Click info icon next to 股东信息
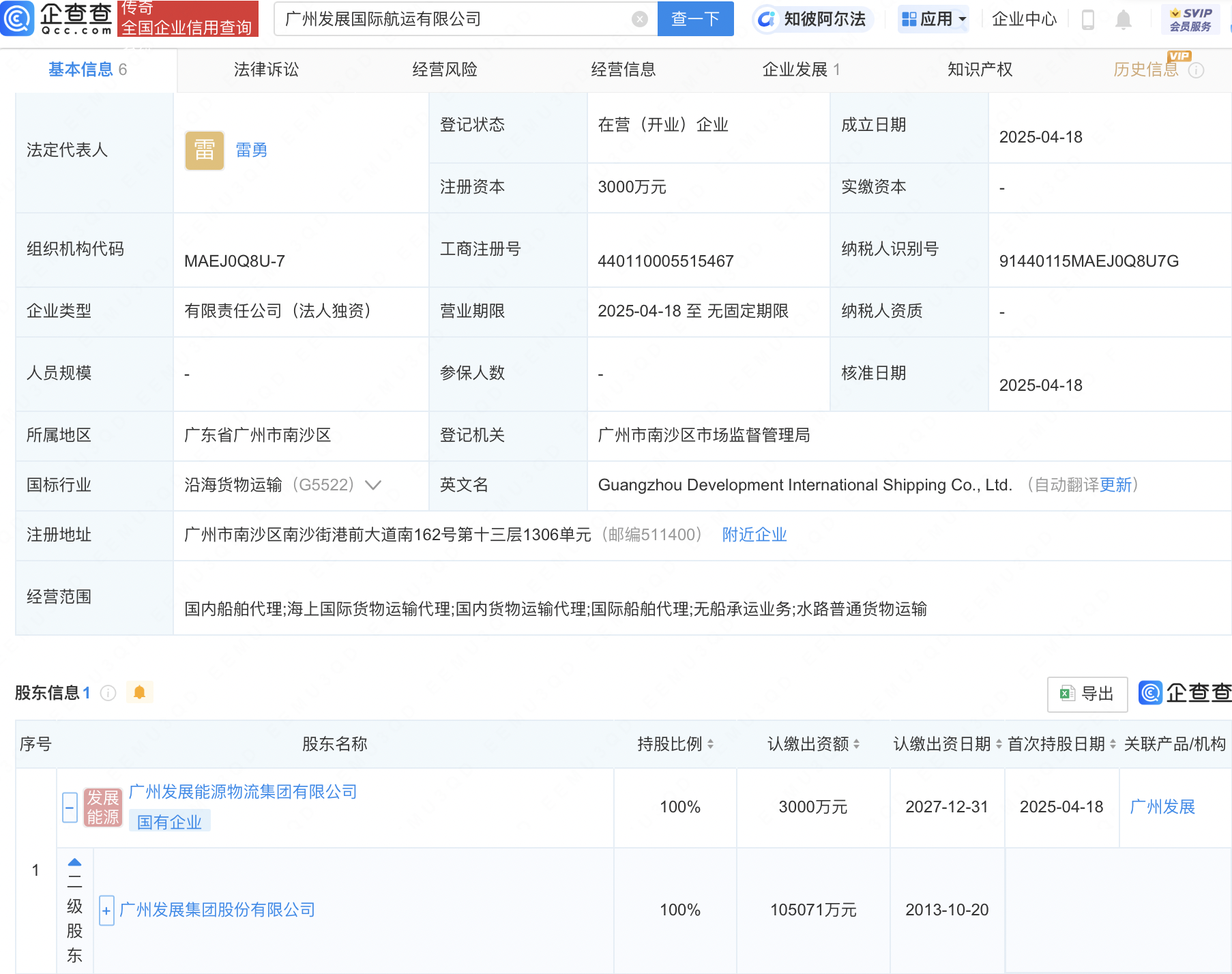The image size is (1232, 974). click(x=108, y=693)
